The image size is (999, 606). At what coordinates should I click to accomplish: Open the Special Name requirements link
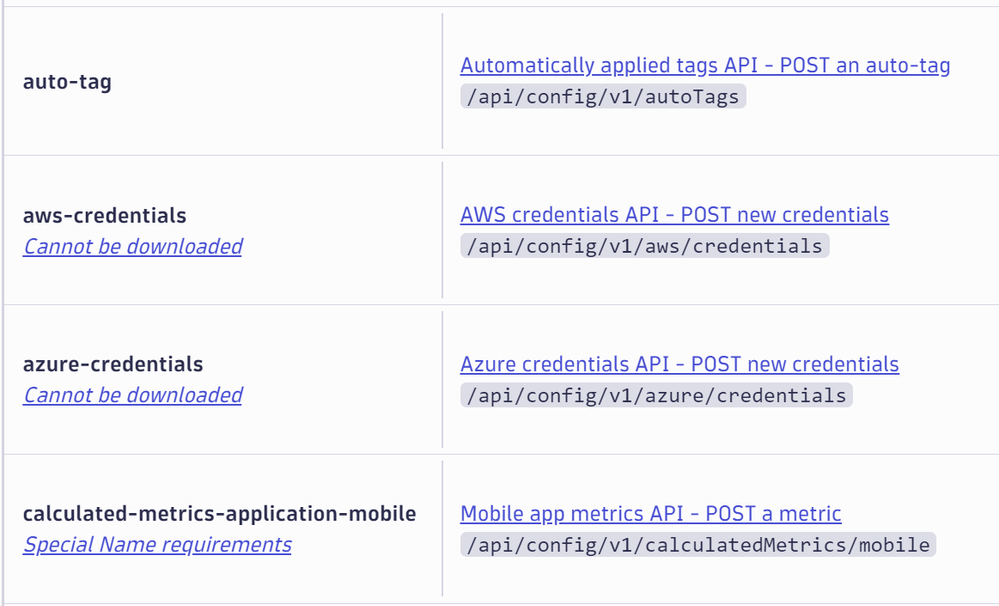coord(157,545)
